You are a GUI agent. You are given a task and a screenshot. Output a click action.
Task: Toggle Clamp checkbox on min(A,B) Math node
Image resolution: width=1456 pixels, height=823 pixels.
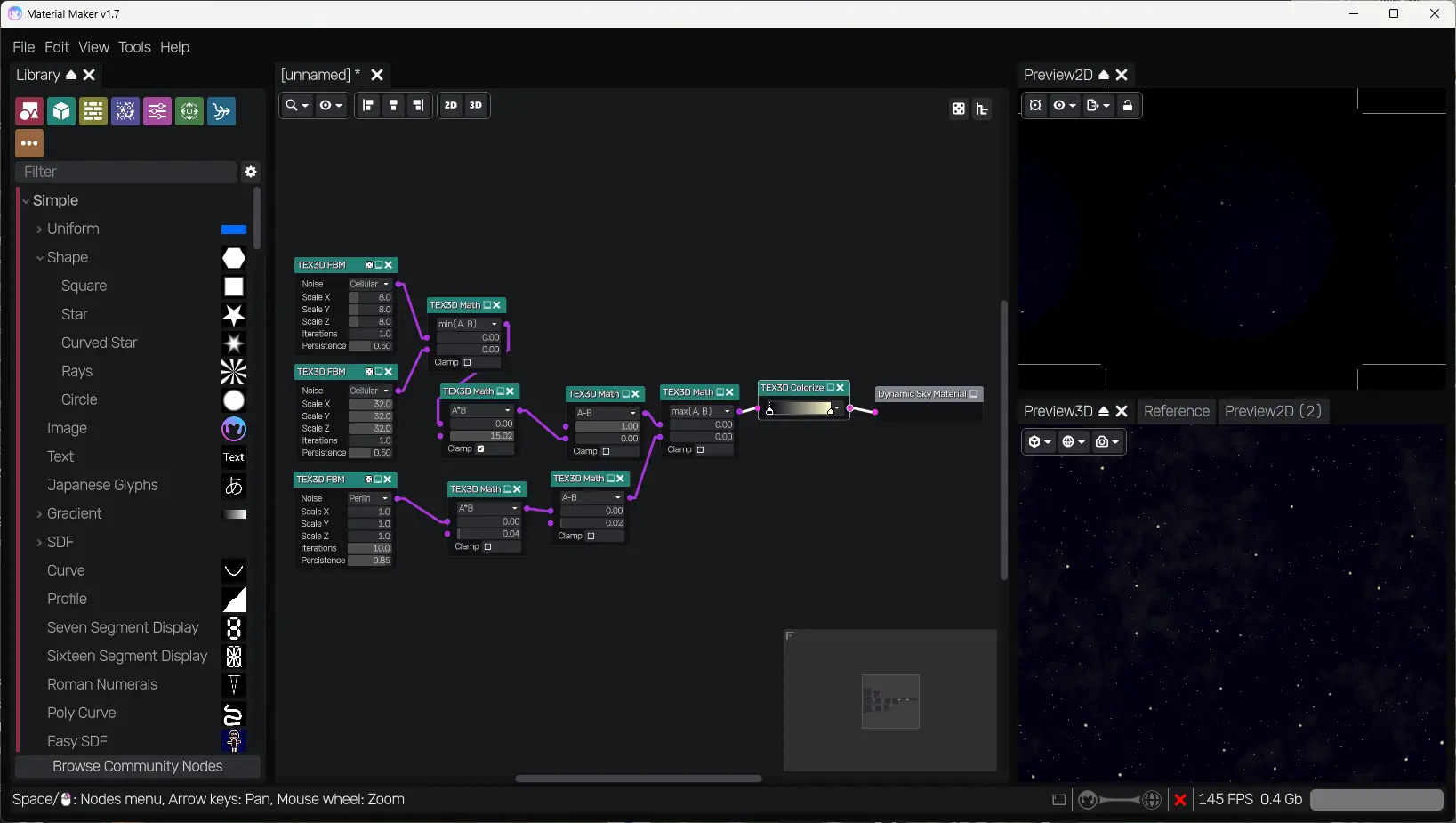467,362
